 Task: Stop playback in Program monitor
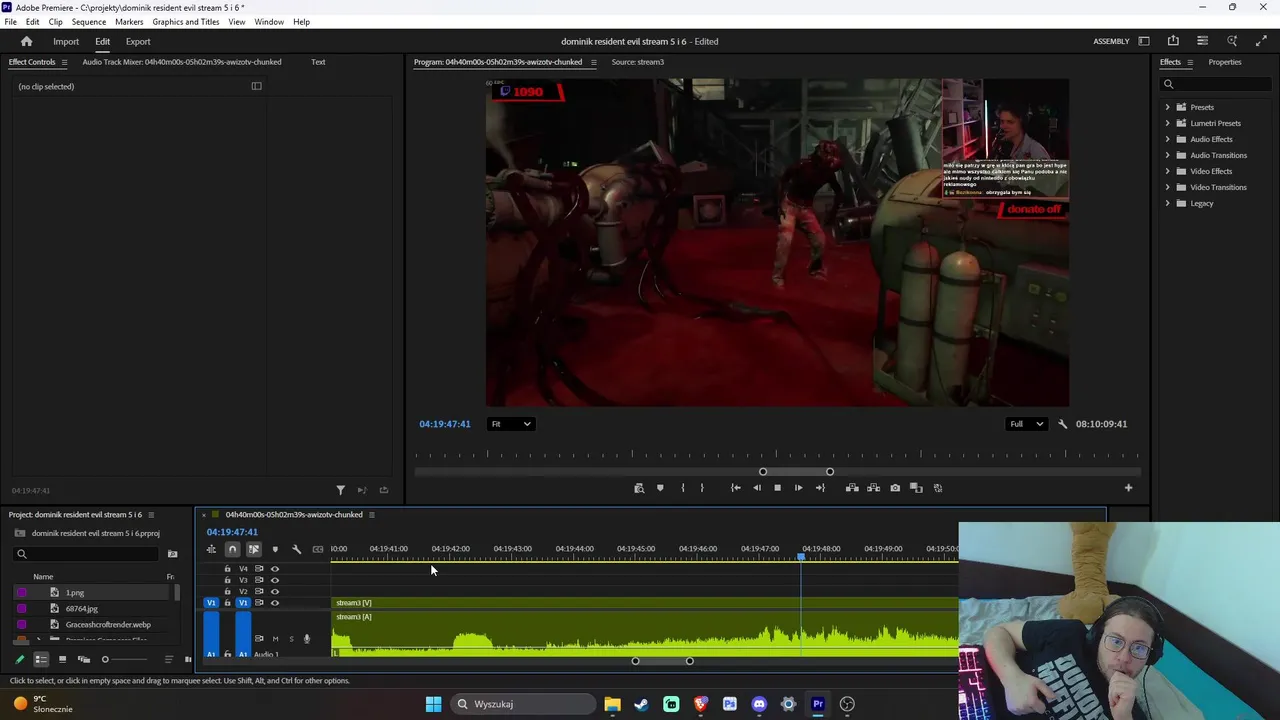coord(777,488)
